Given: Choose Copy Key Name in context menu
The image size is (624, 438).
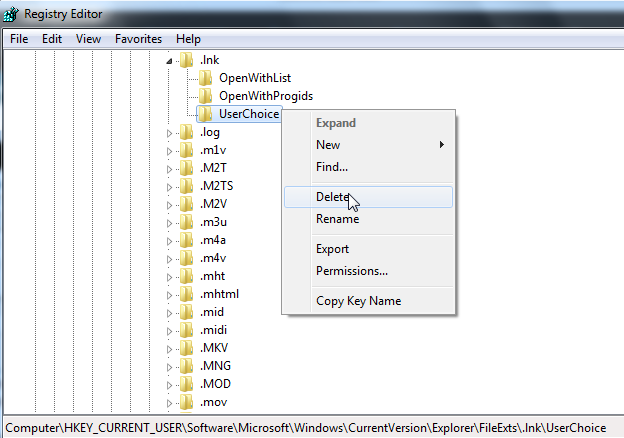Looking at the screenshot, I should 368,301.
